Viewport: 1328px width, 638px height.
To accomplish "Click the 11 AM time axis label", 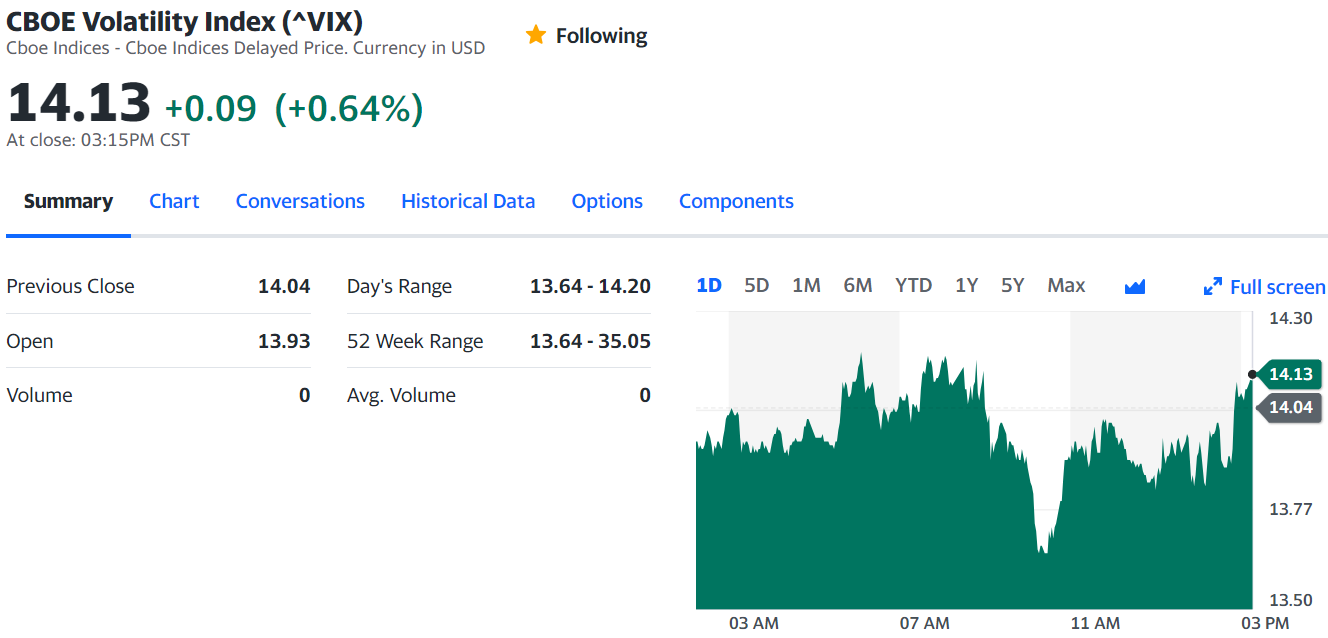I will pyautogui.click(x=1095, y=623).
